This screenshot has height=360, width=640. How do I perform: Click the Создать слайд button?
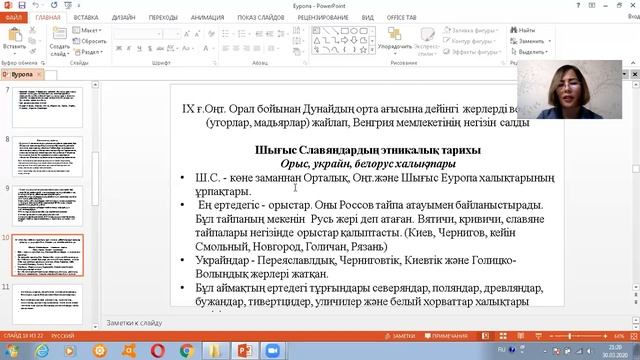pyautogui.click(x=60, y=42)
